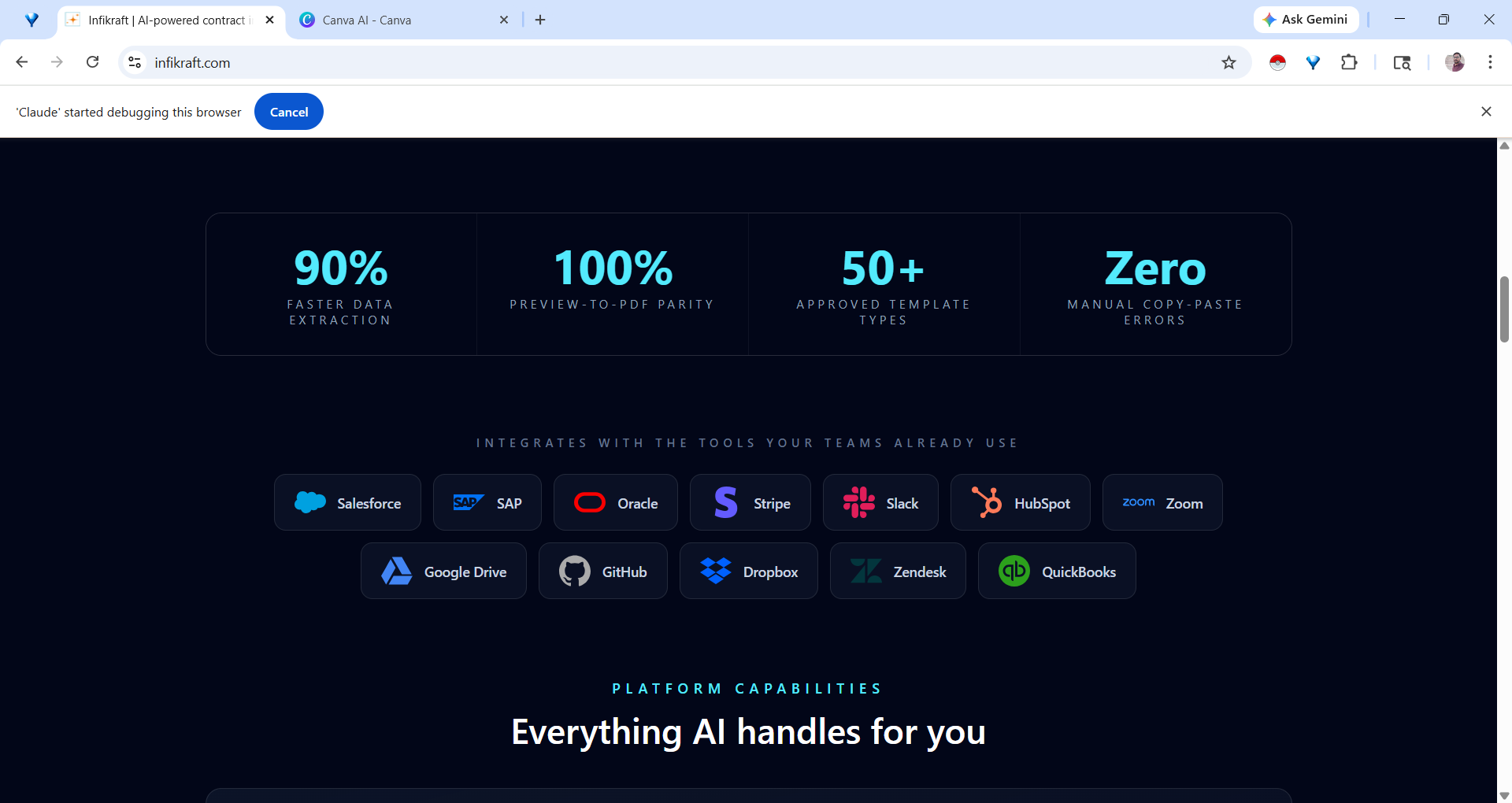Image resolution: width=1512 pixels, height=803 pixels.
Task: Click the scrollbar up arrow
Action: pos(1504,146)
